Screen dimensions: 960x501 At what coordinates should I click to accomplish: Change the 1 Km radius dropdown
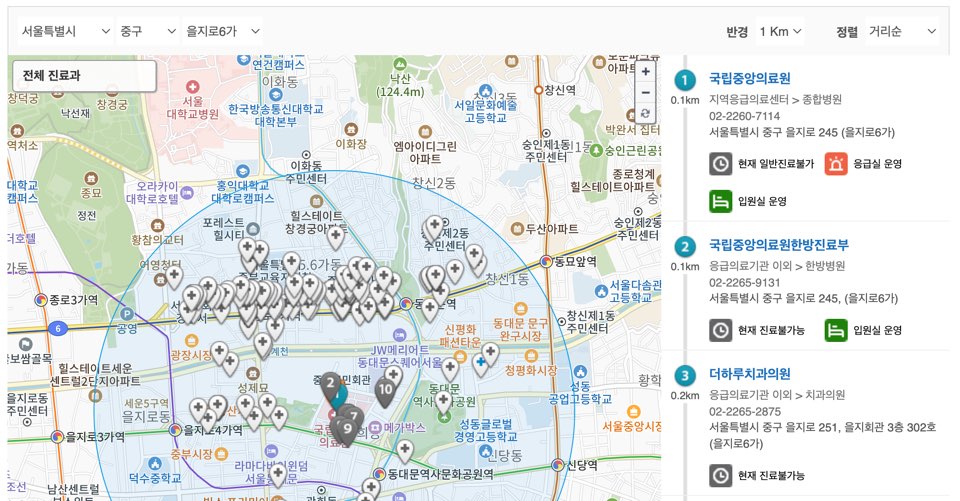coord(781,31)
